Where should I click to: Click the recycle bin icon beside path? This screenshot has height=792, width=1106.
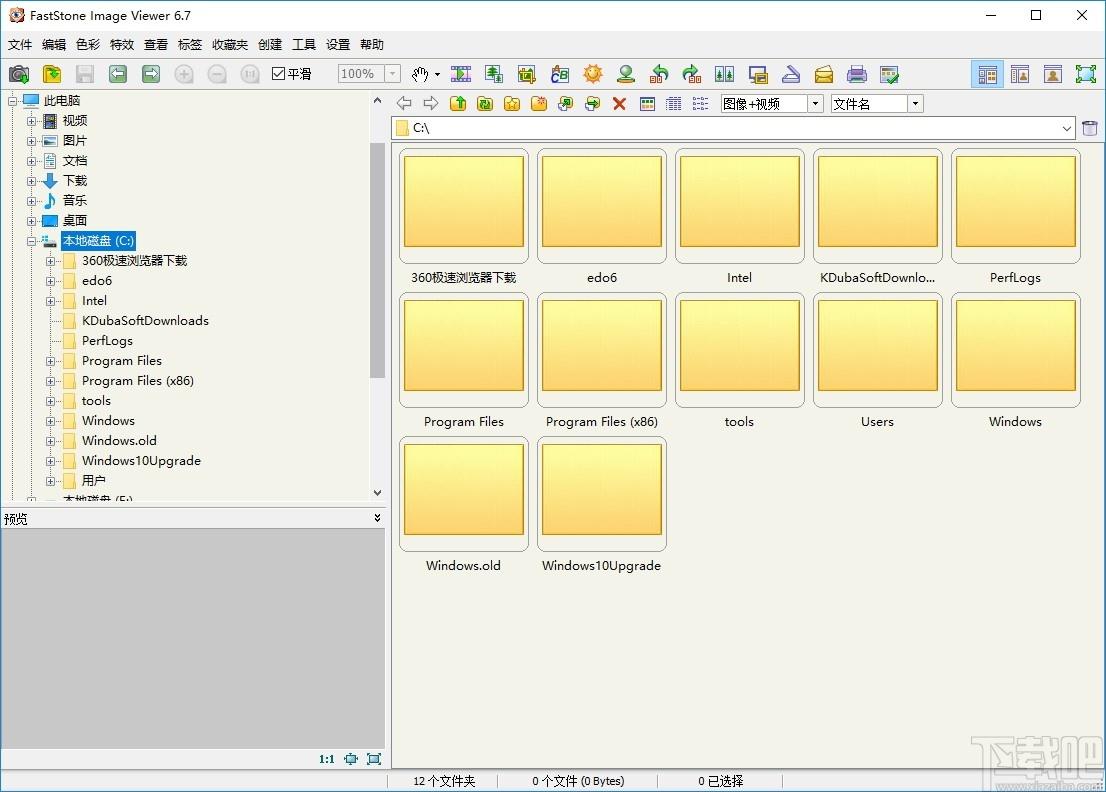tap(1090, 128)
